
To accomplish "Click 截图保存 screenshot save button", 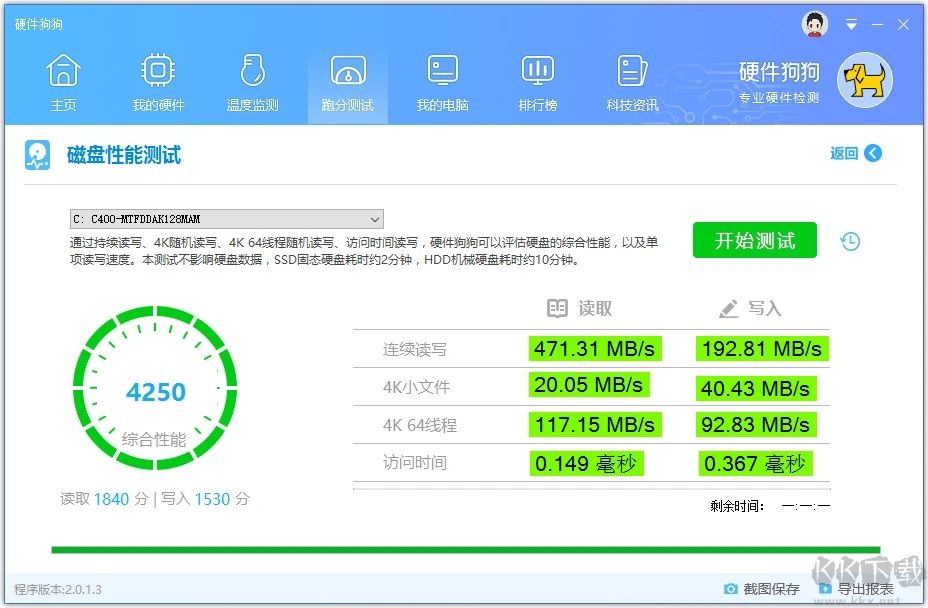I will point(762,589).
